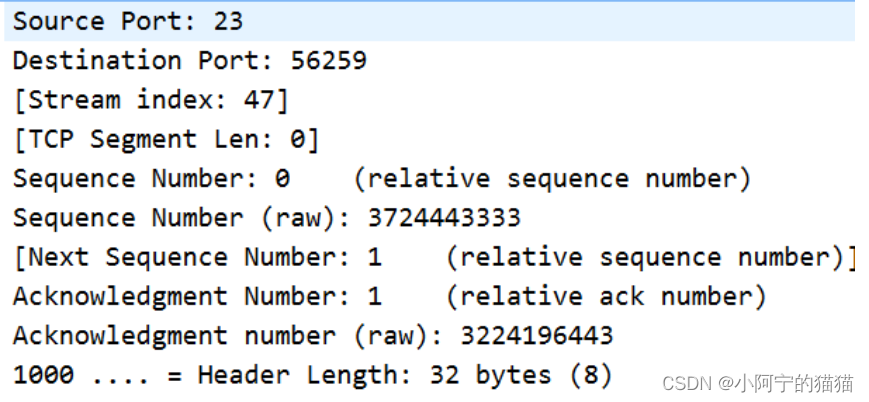This screenshot has height=402, width=869.
Task: Click the raw sequence value 3724443333
Action: coord(444,218)
